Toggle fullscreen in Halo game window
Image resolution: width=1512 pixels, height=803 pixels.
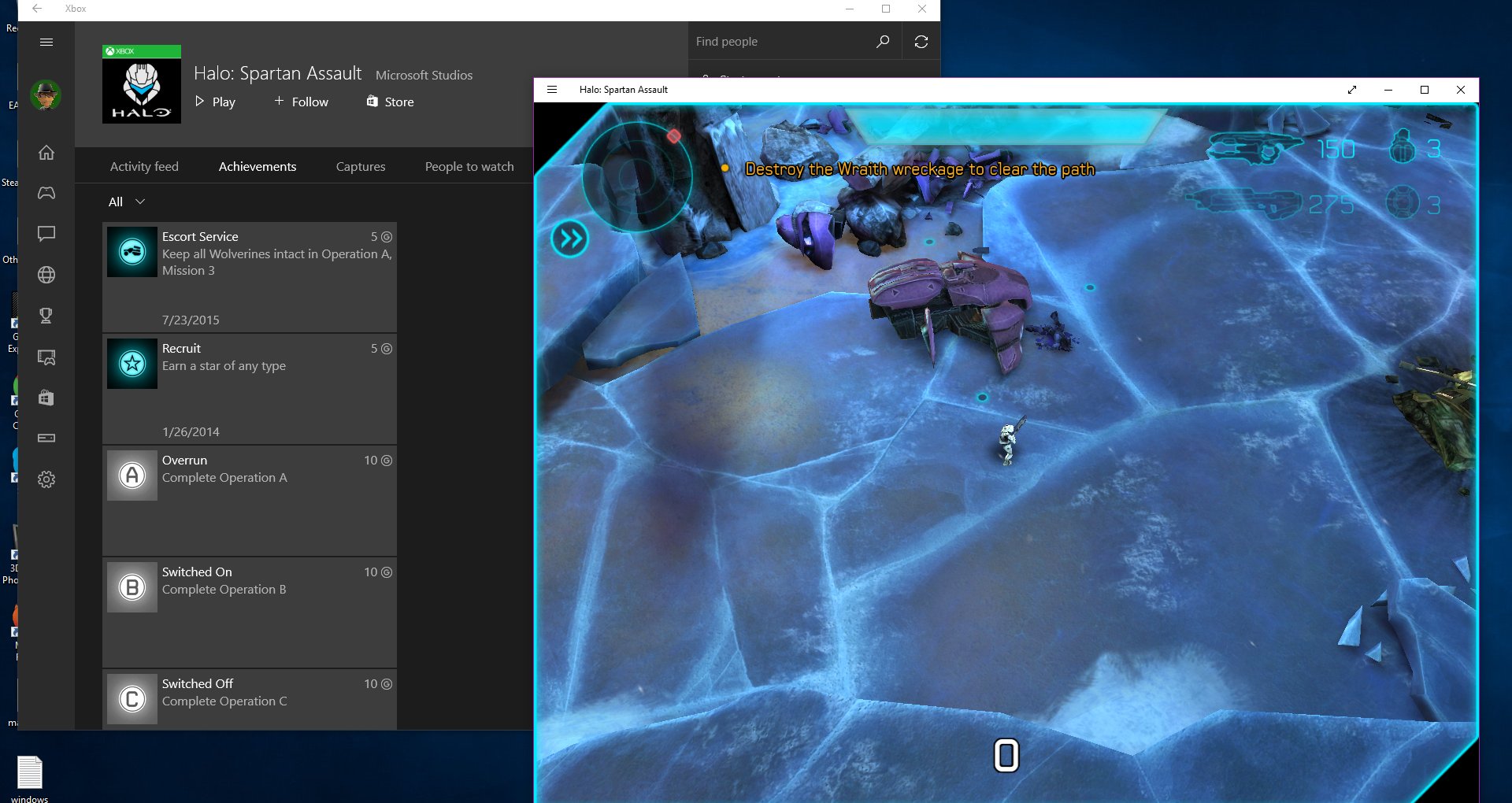point(1352,90)
